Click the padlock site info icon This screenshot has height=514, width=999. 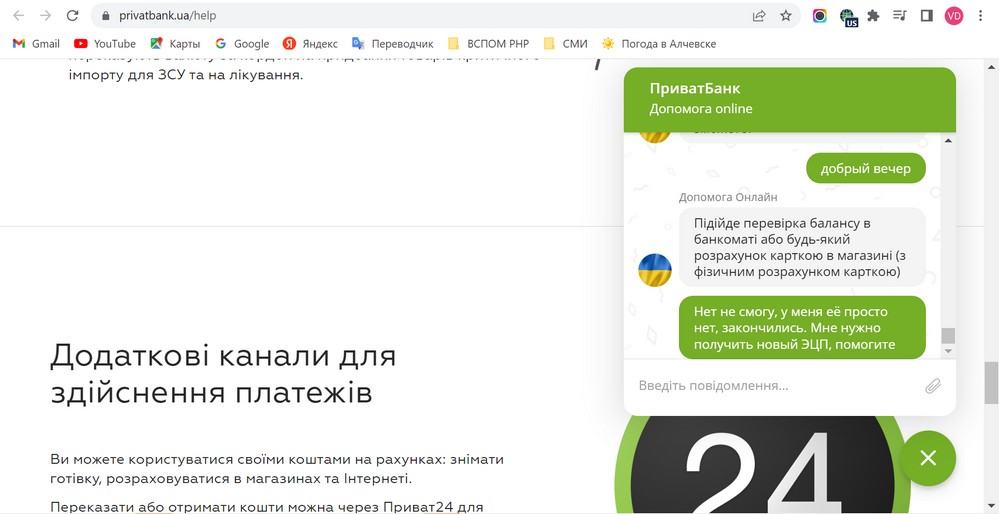pos(106,16)
